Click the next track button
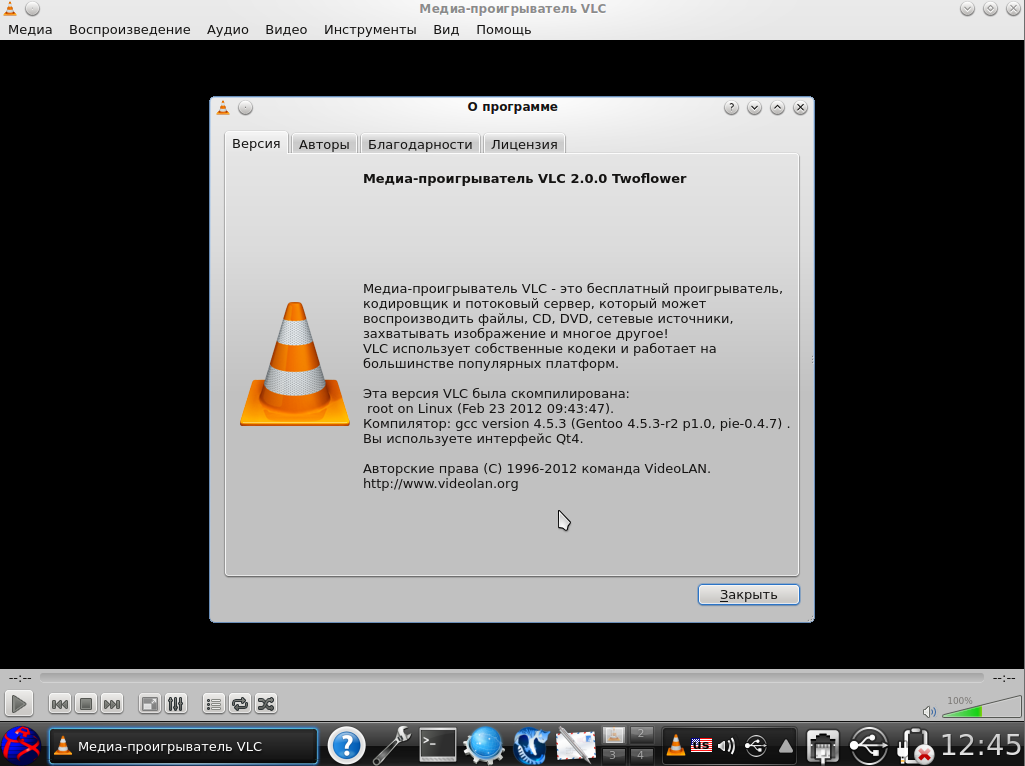 click(112, 704)
